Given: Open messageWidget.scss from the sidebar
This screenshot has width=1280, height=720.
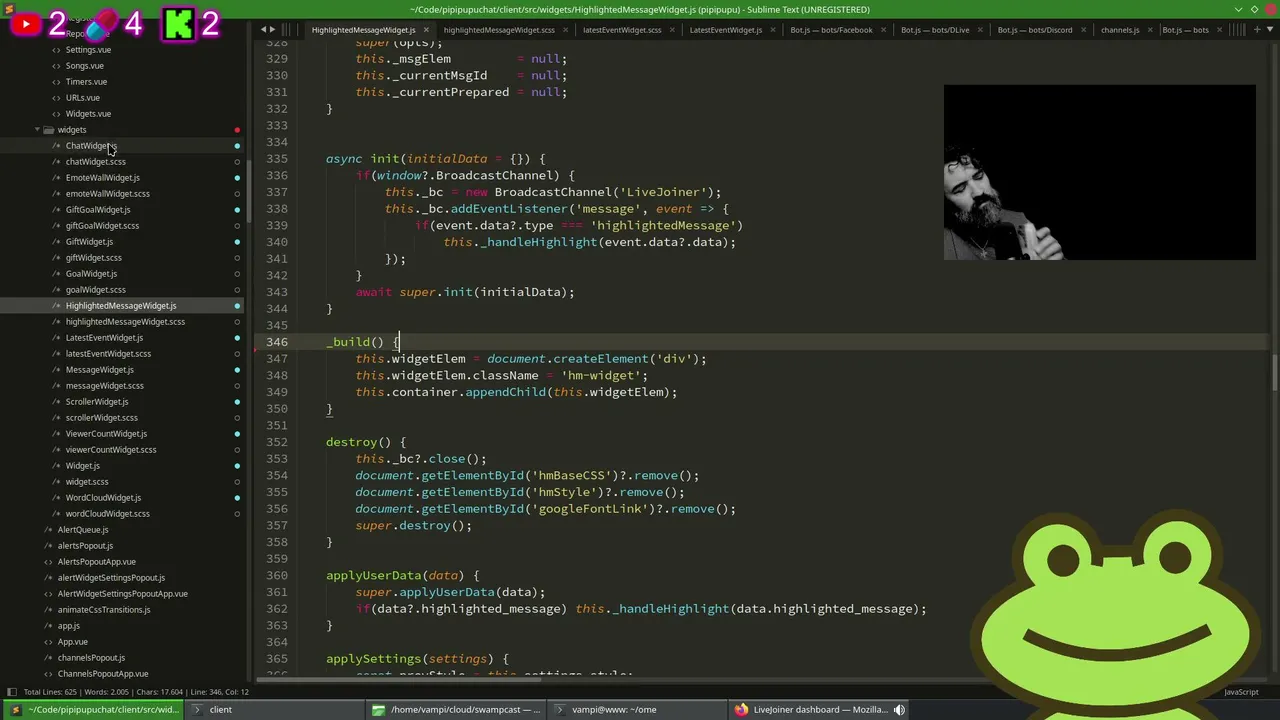Looking at the screenshot, I should pyautogui.click(x=104, y=386).
